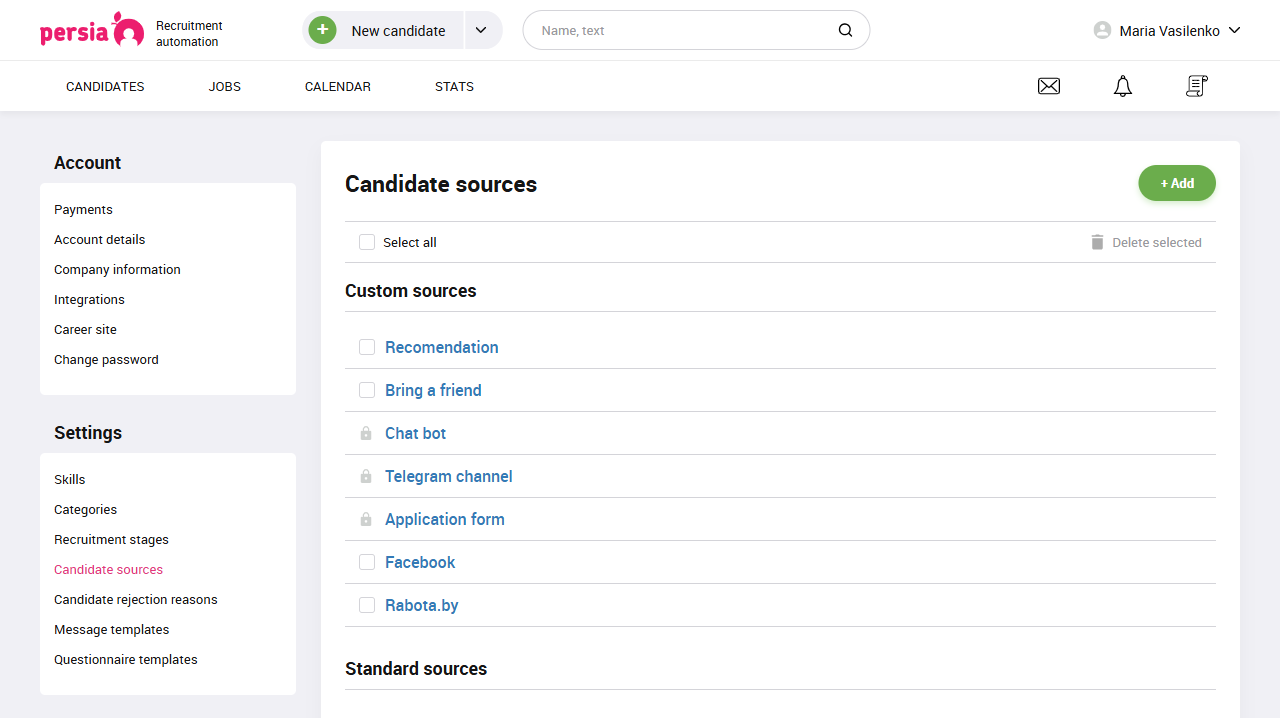Click the green + Add button
The image size is (1280, 718).
[1177, 183]
